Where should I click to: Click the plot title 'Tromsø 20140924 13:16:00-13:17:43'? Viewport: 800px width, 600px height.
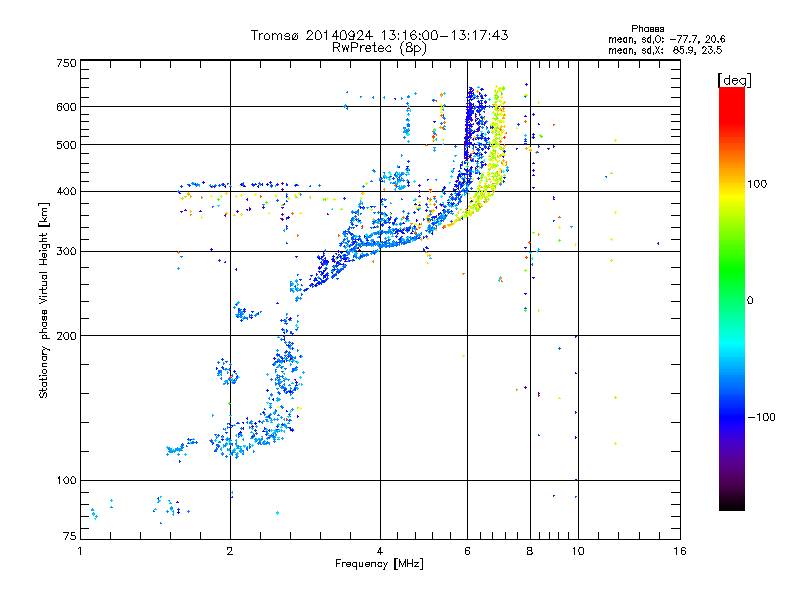[379, 35]
